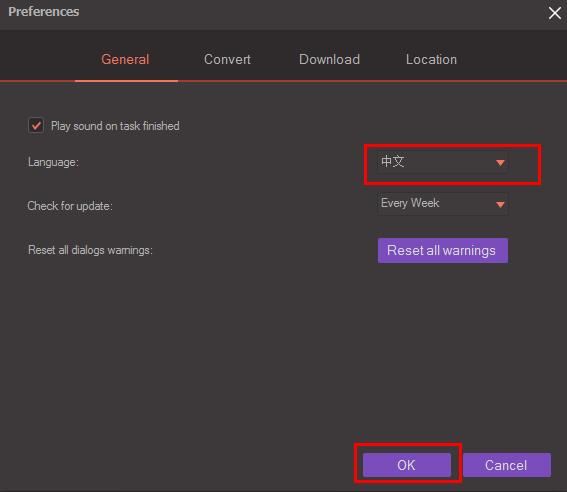The image size is (567, 492).
Task: Uncheck the Play sound on task finished checkbox
Action: [x=36, y=126]
